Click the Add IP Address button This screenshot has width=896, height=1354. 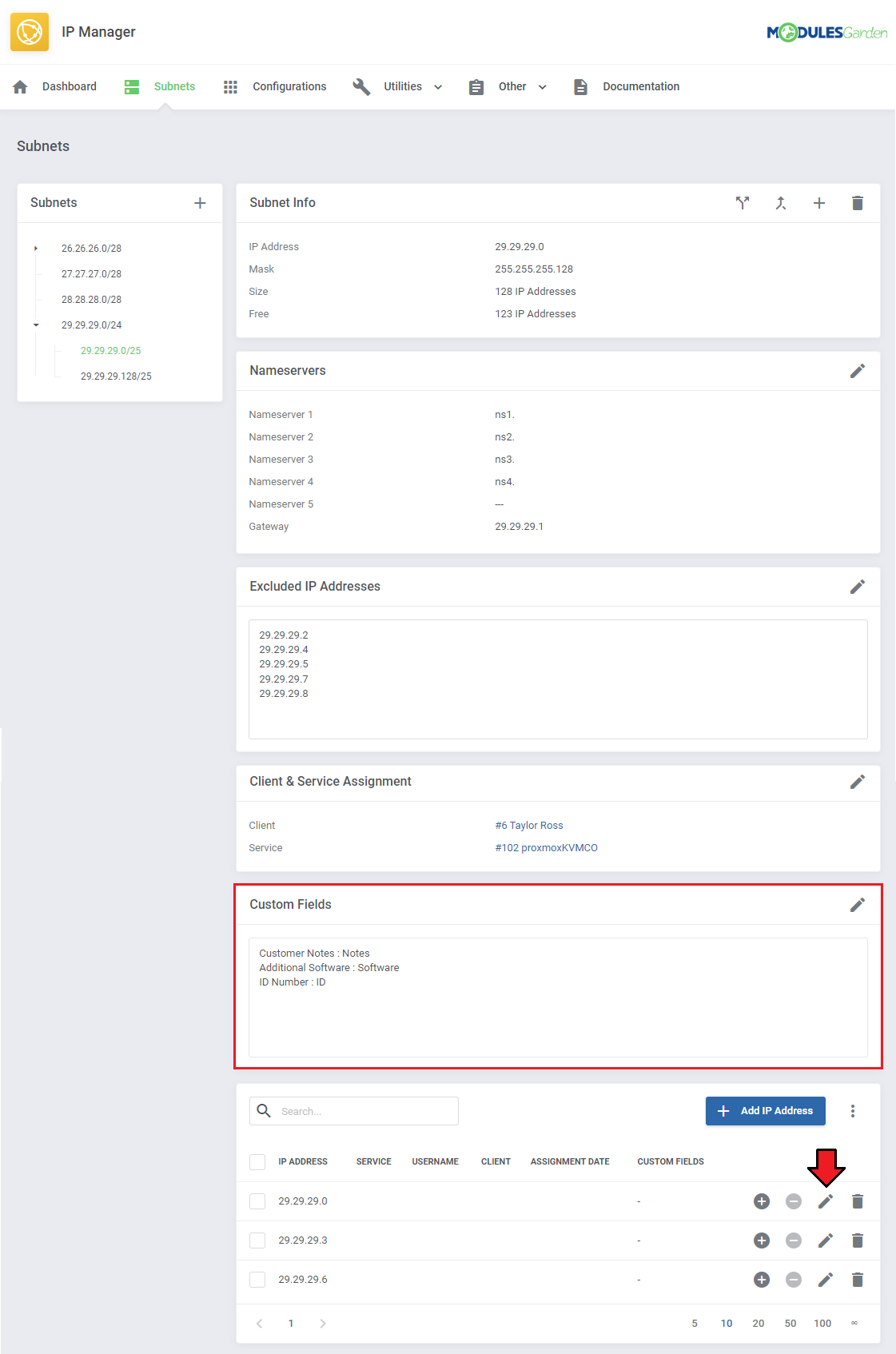pos(765,1111)
